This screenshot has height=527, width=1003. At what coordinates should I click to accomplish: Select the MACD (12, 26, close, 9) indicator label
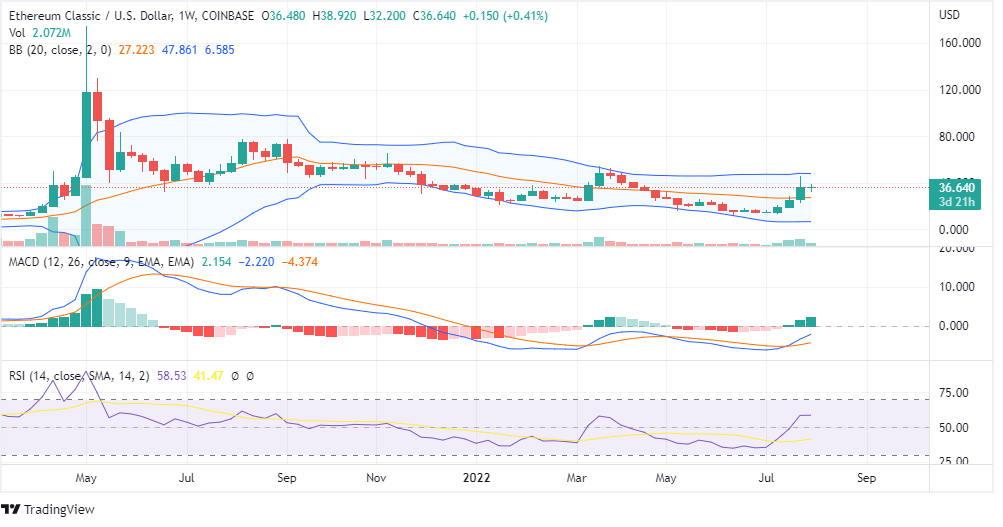click(x=98, y=262)
